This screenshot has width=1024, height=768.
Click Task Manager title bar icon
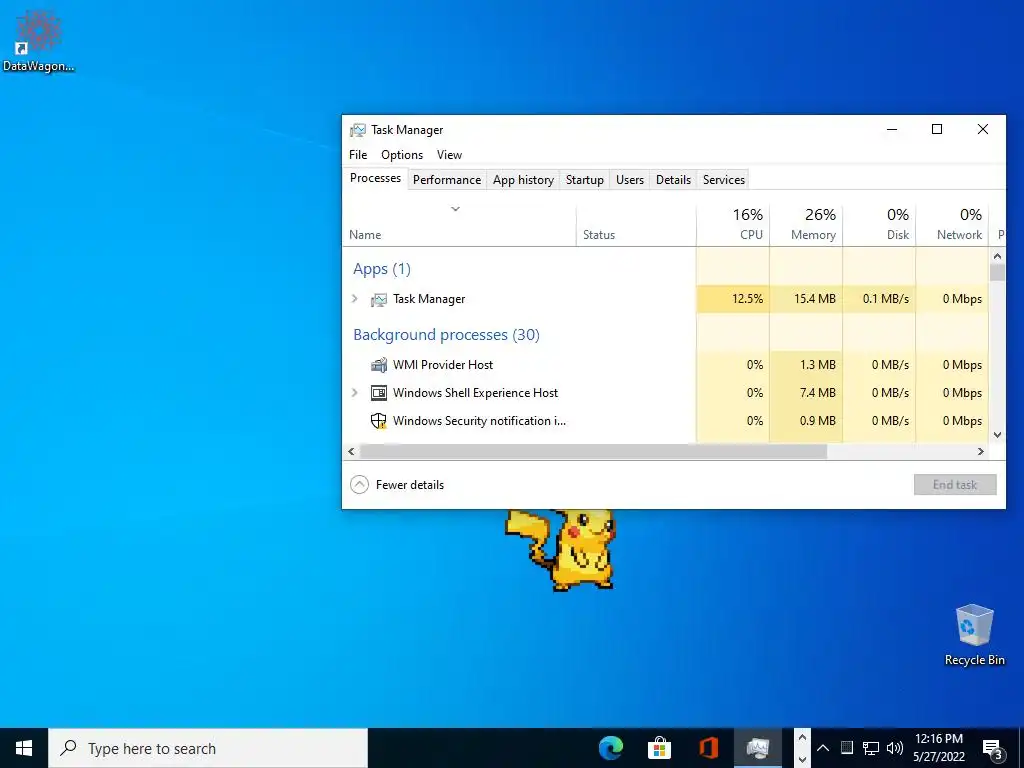point(358,130)
